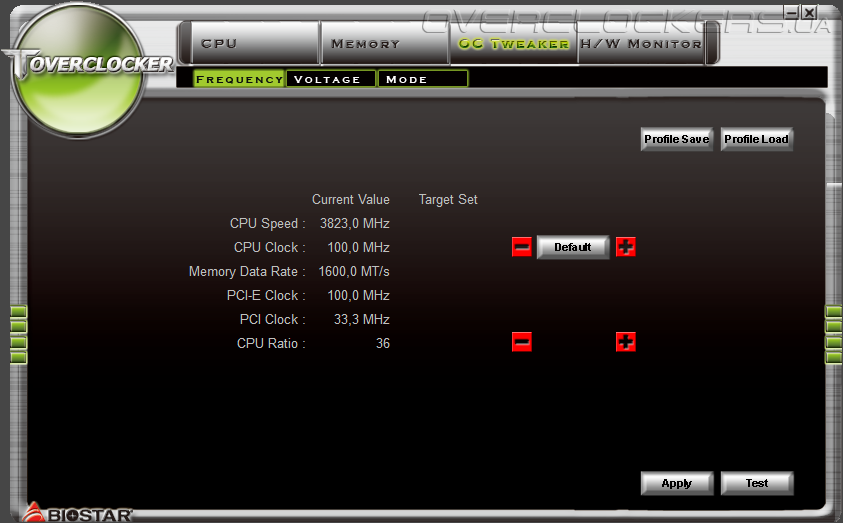
Task: Reset CPU Clock with Default button
Action: click(x=573, y=247)
